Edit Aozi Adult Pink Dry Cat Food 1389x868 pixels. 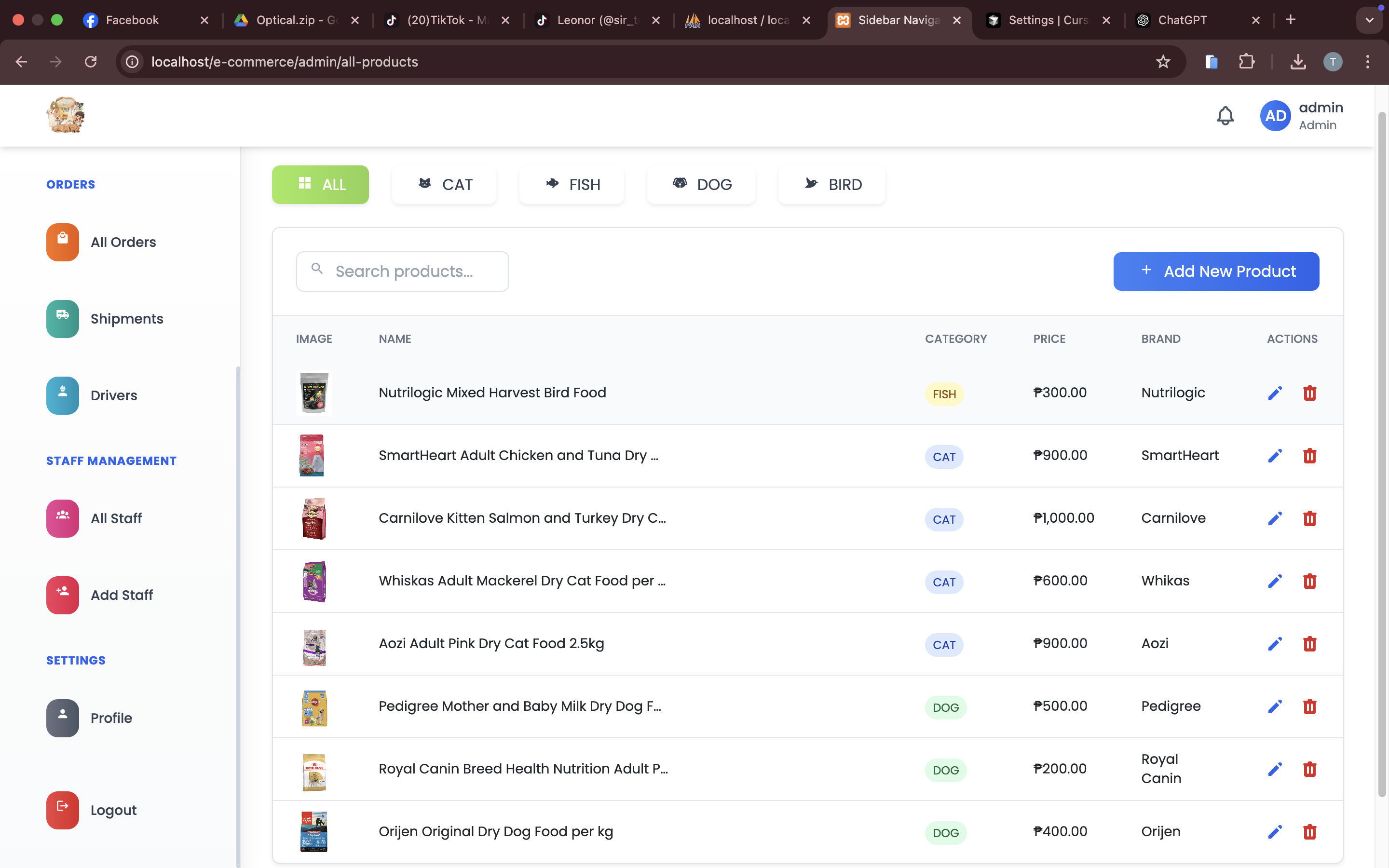1275,644
